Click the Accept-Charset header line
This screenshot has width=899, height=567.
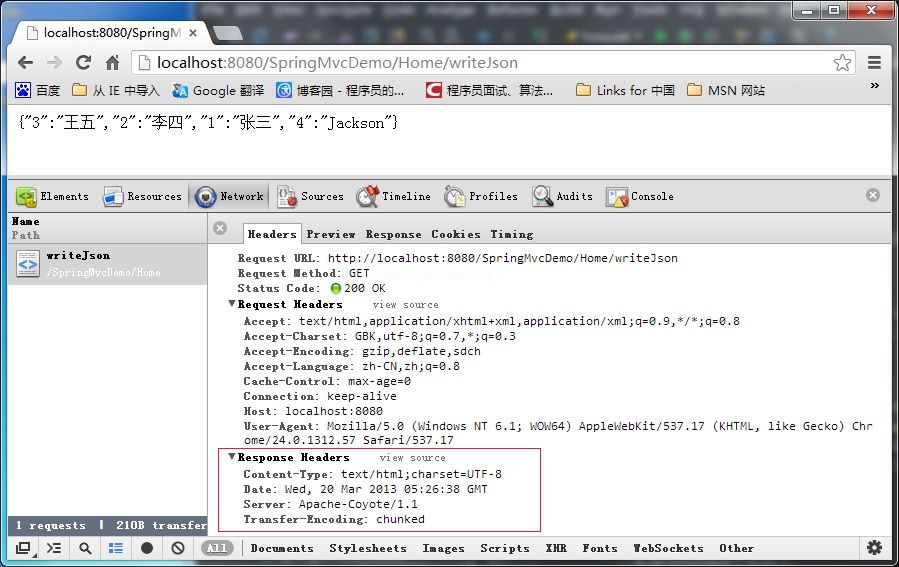pyautogui.click(x=380, y=336)
